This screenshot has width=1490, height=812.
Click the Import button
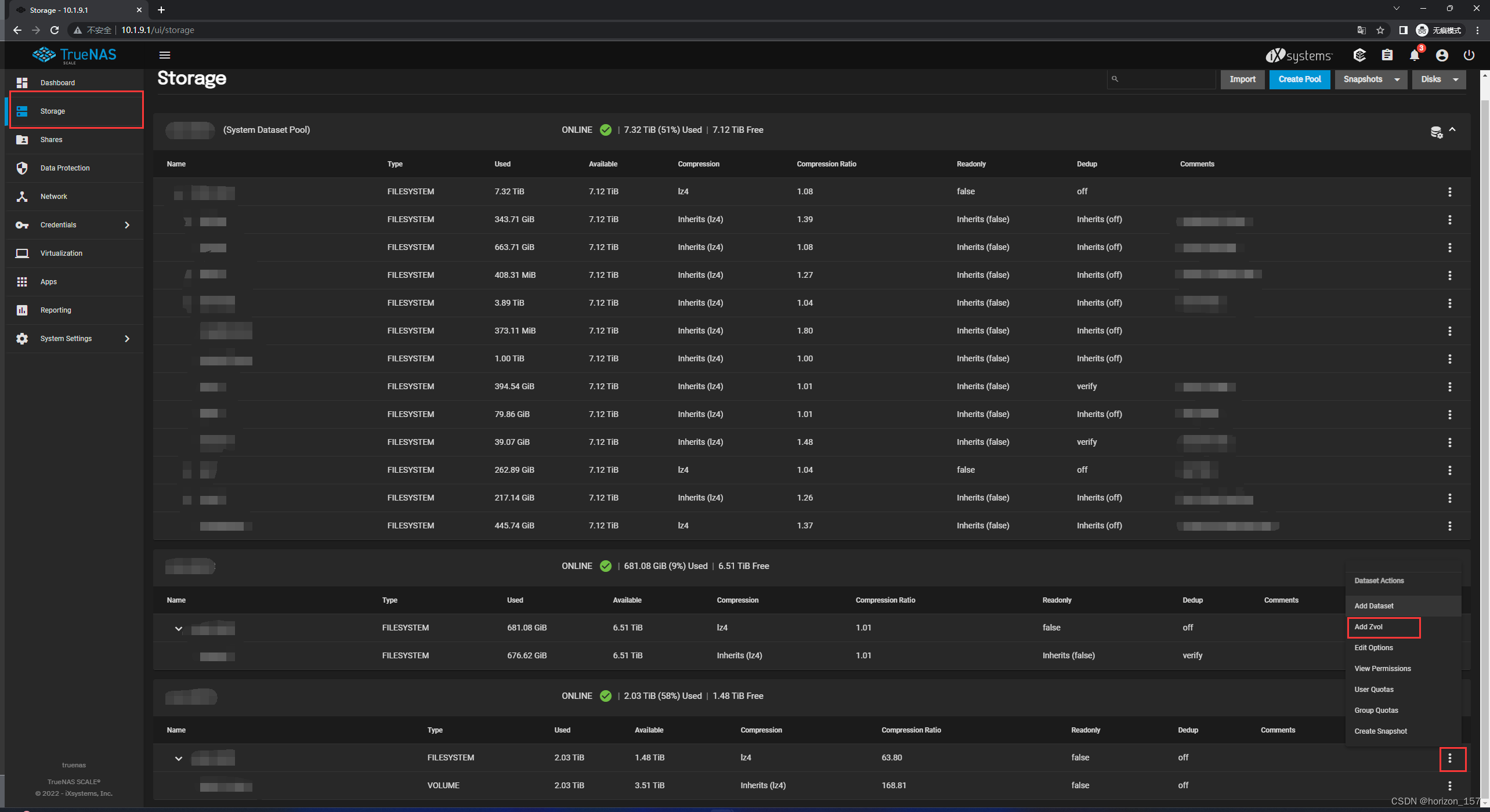click(1242, 79)
